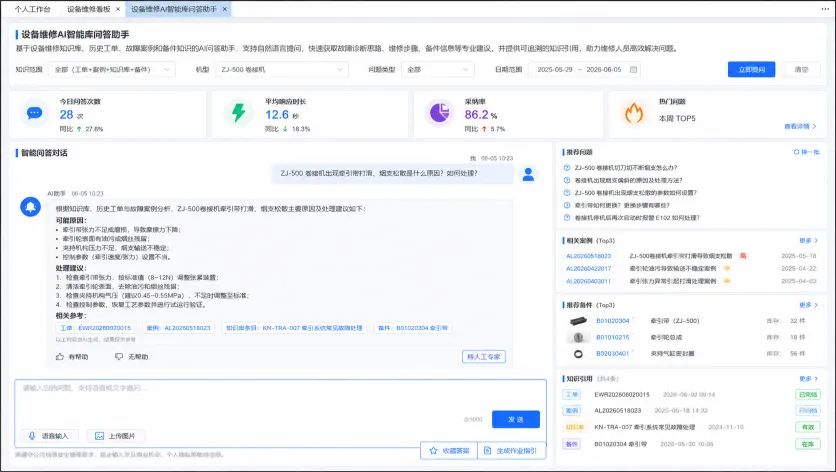Click the AI助手 bot avatar icon
The width and height of the screenshot is (836, 472).
[x=30, y=206]
